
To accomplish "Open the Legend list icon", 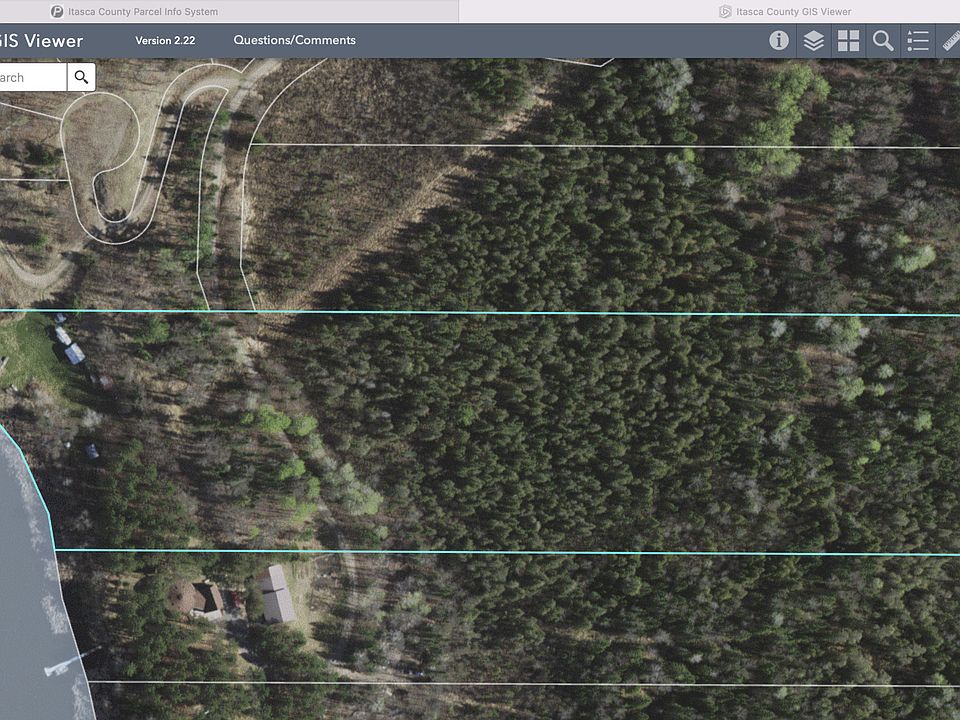I will click(918, 41).
